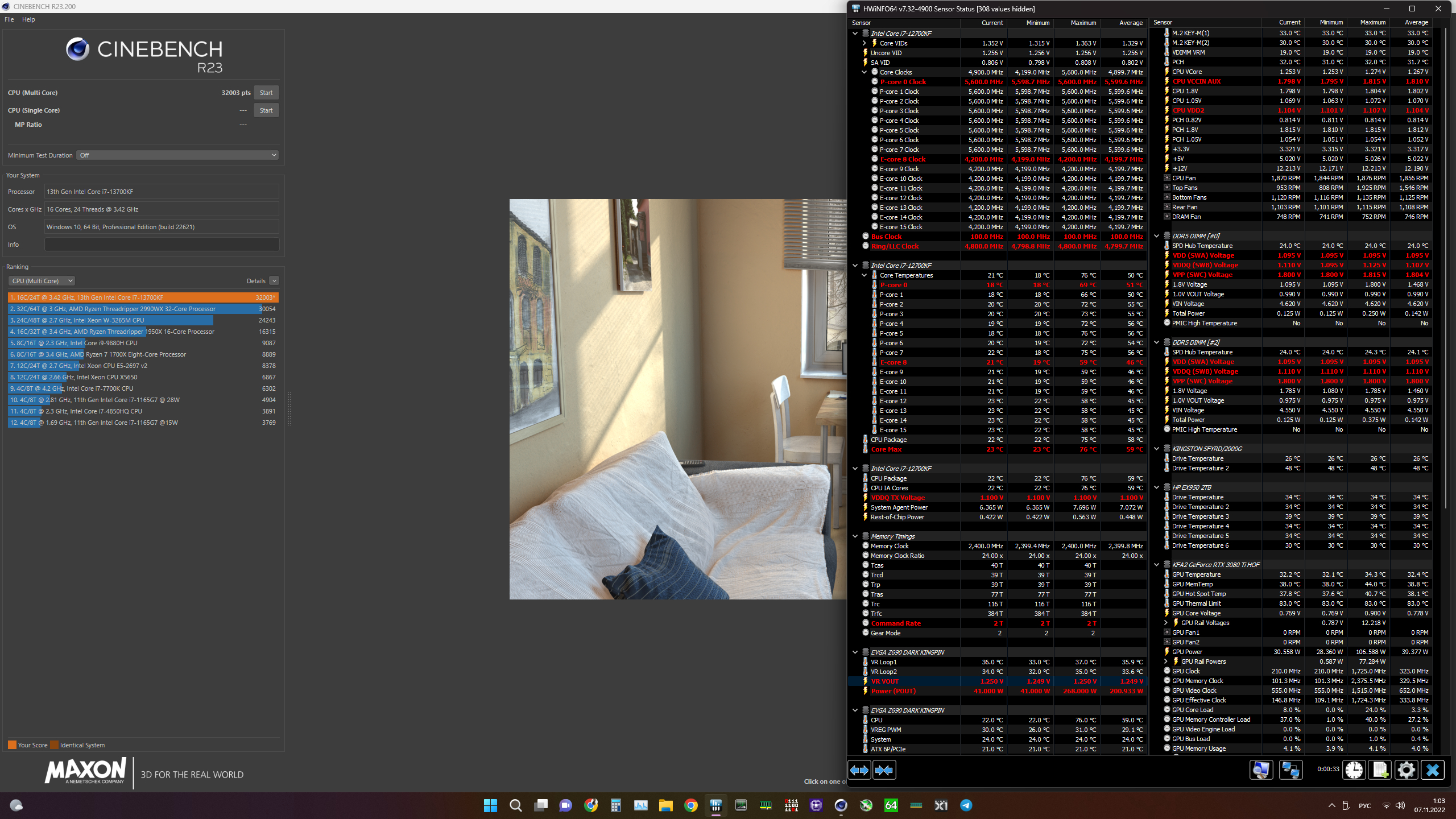Viewport: 1456px width, 819px height.
Task: Click the reset clock icon in HWiNFO
Action: tap(1354, 770)
